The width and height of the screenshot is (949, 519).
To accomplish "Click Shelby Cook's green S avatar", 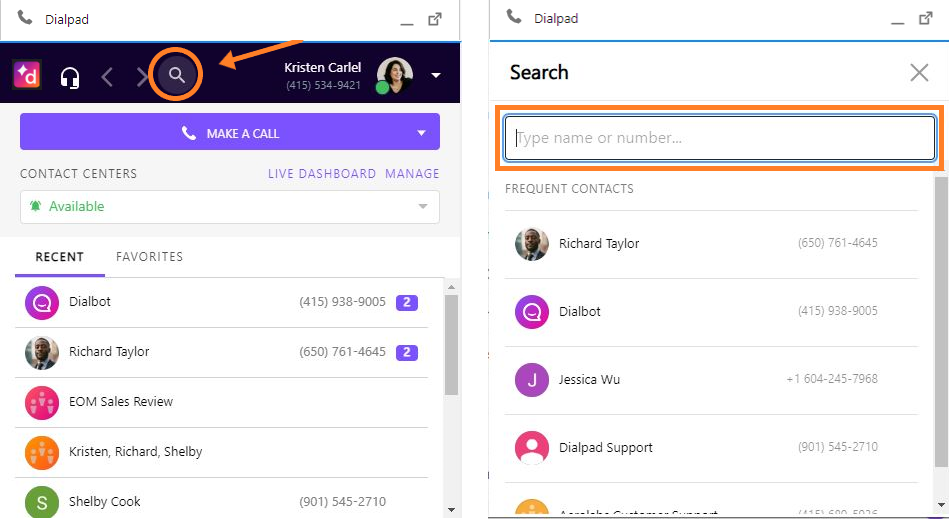I will click(x=42, y=502).
